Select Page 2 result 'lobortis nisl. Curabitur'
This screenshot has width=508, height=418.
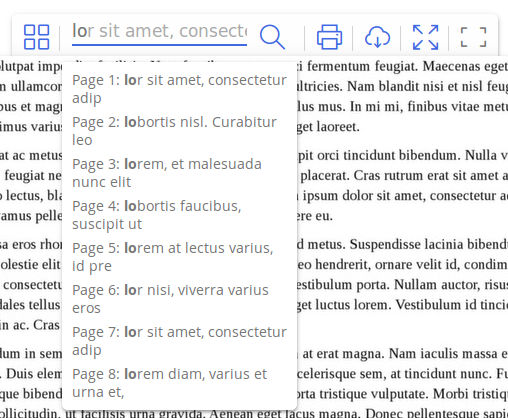point(180,131)
